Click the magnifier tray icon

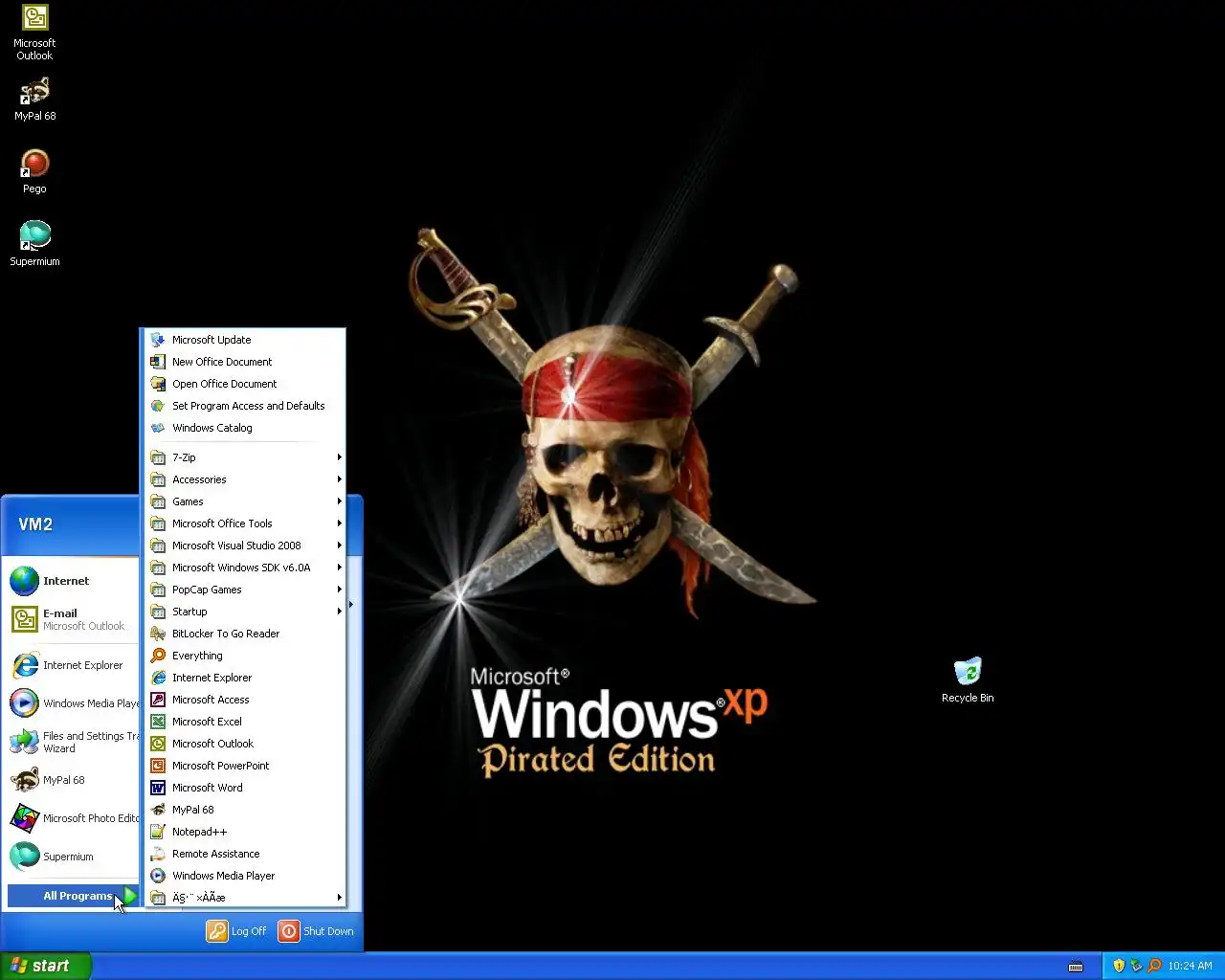(1154, 966)
